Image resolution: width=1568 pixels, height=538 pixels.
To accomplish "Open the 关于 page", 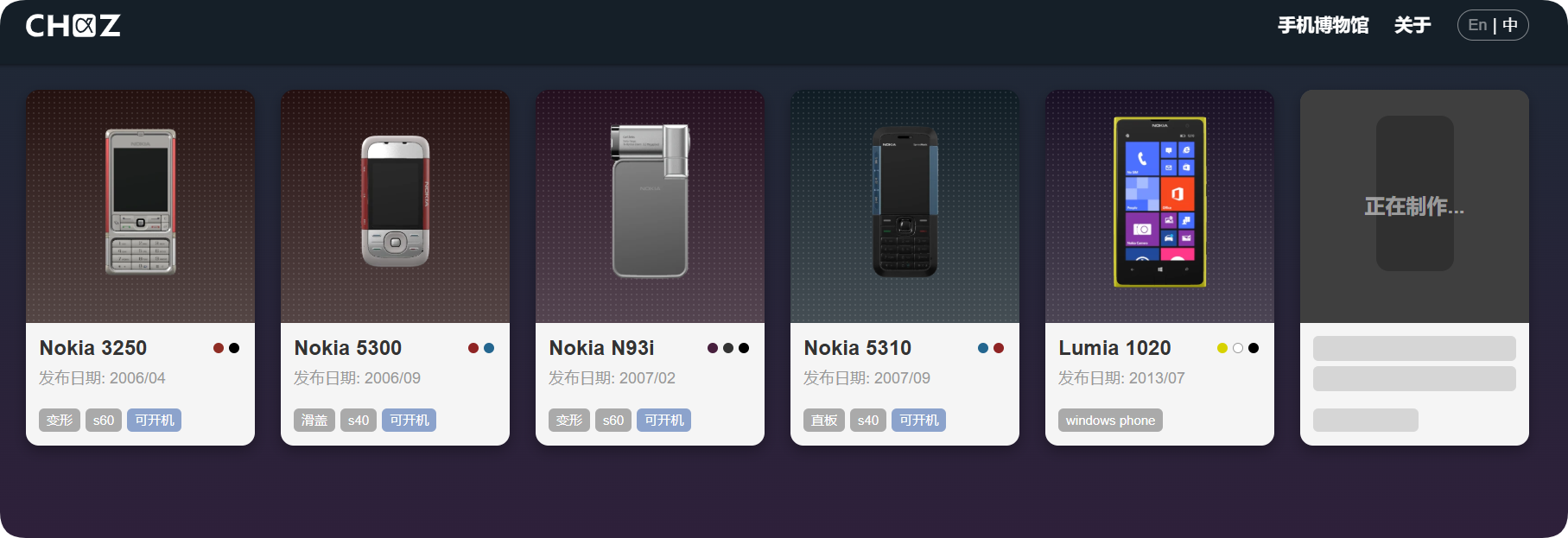I will click(x=1412, y=26).
